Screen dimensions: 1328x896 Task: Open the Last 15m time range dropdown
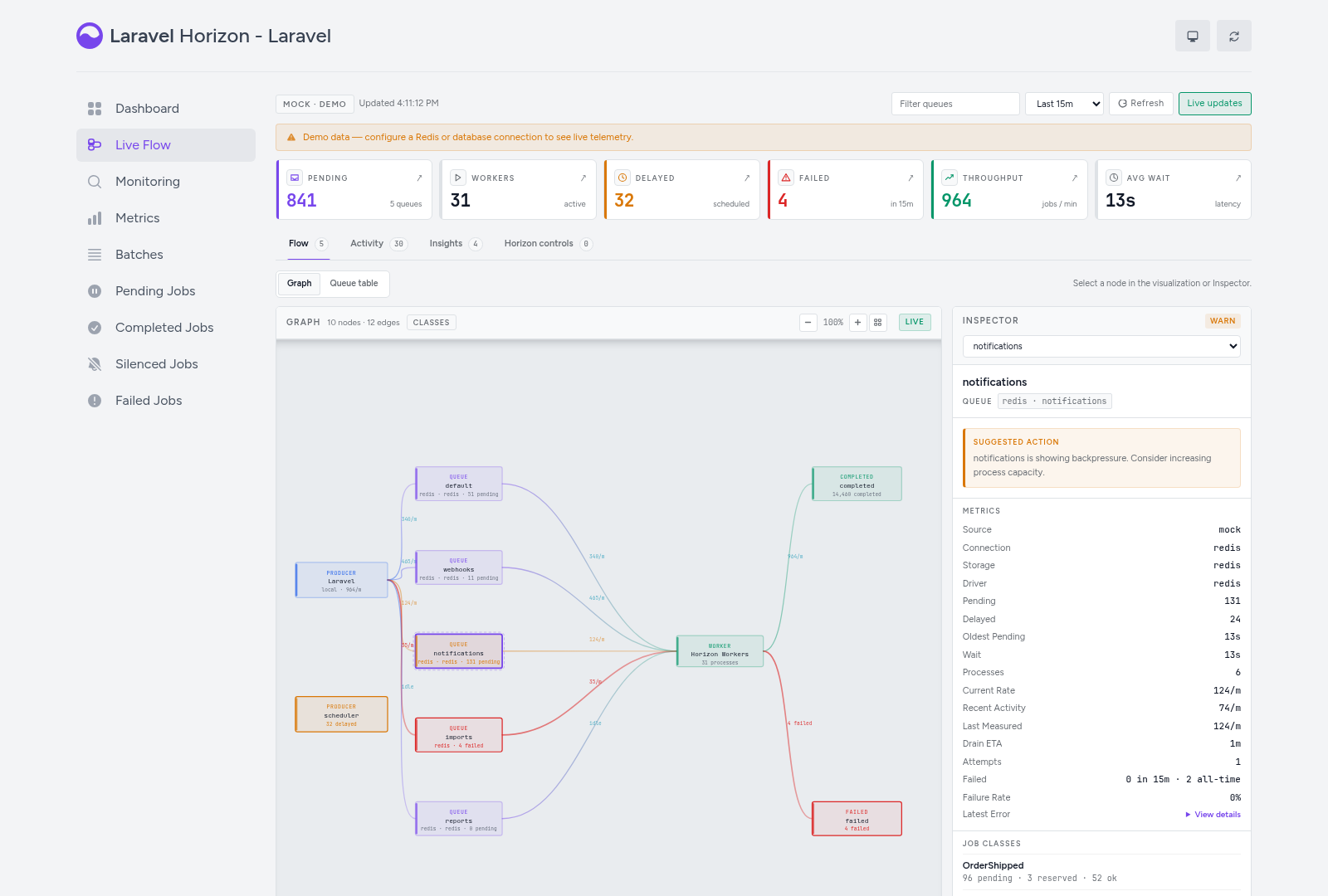(x=1064, y=104)
